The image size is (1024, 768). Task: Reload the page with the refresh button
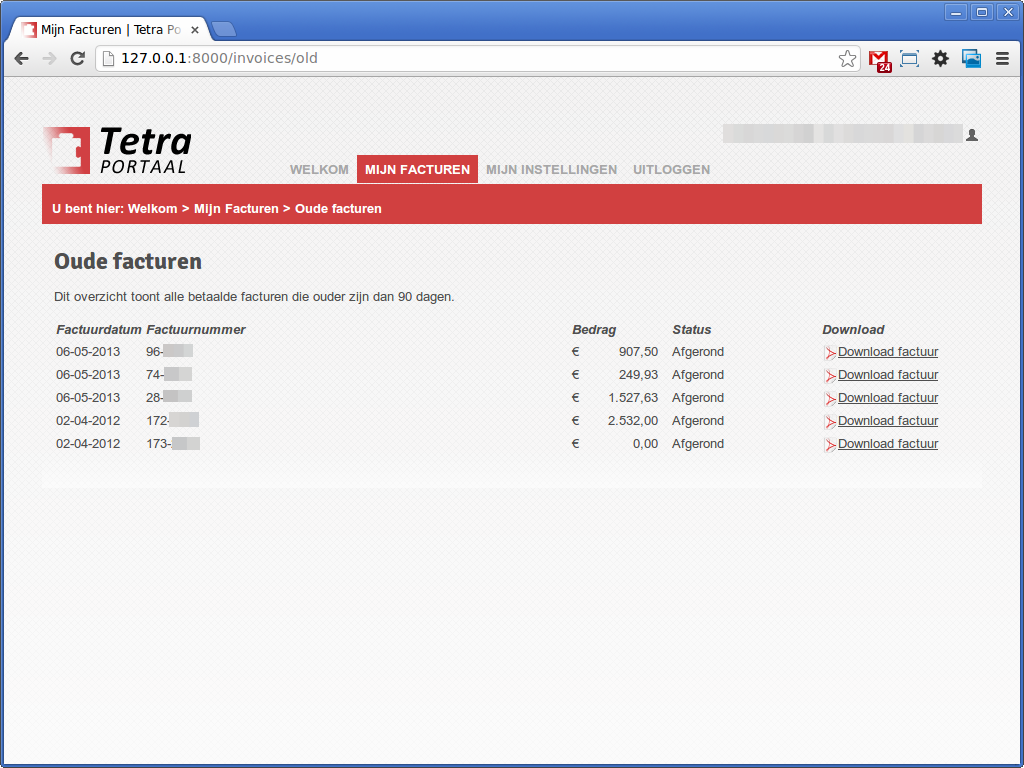(x=77, y=59)
